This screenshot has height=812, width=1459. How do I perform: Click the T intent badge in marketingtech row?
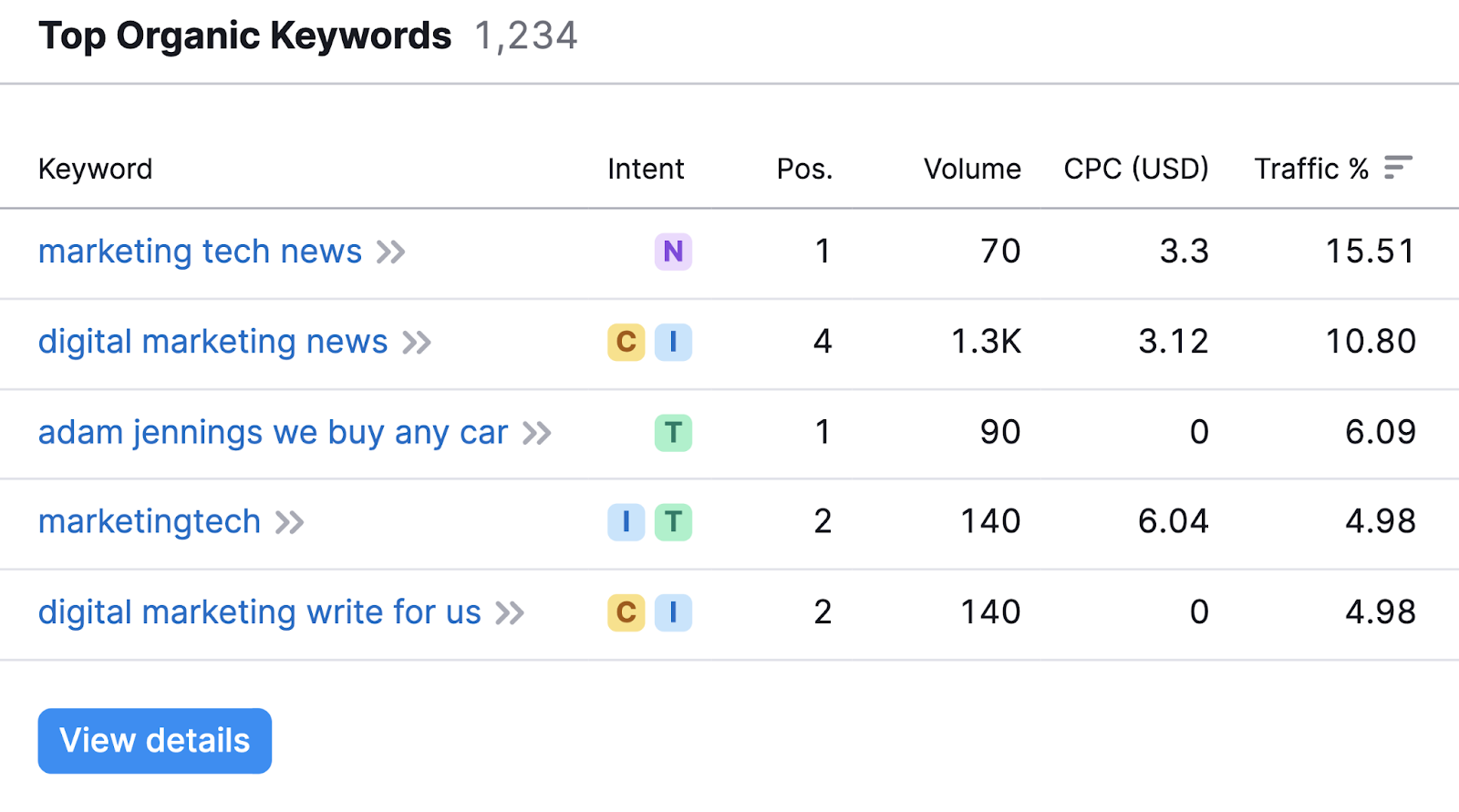673,522
